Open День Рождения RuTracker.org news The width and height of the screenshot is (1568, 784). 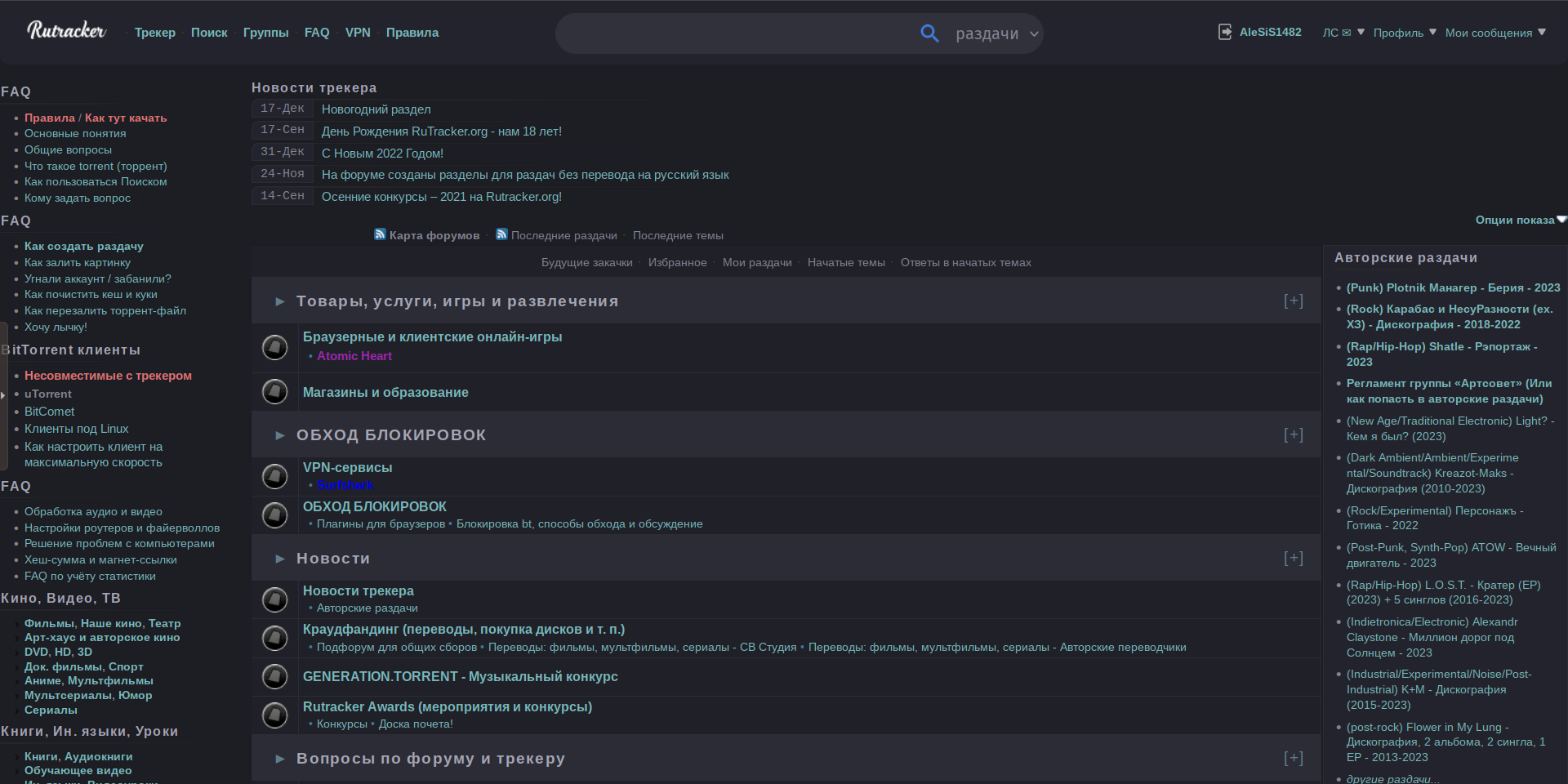click(441, 131)
